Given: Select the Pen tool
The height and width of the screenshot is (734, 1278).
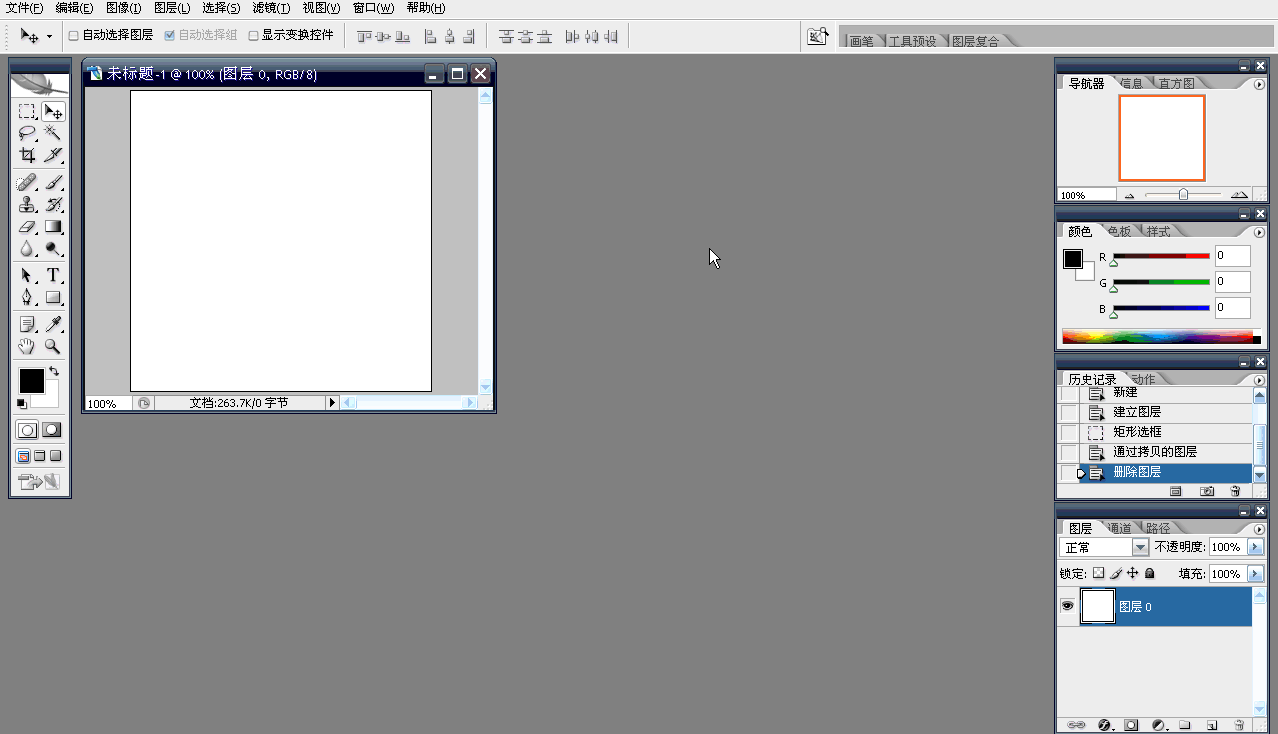Looking at the screenshot, I should tap(27, 298).
